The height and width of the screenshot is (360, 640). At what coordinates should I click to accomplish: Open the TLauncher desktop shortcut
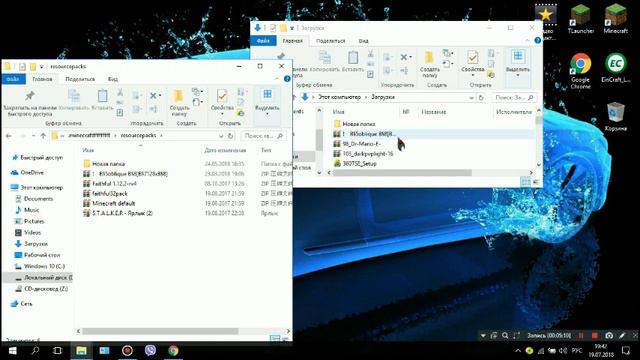[580, 18]
